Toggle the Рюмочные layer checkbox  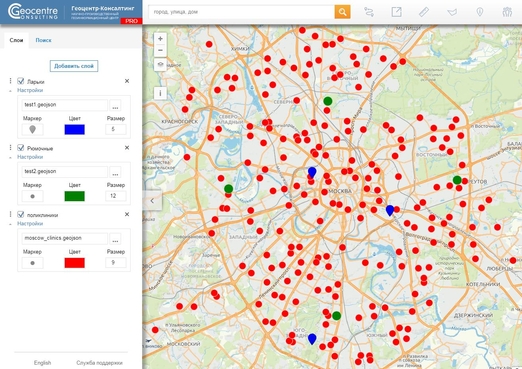[21, 148]
